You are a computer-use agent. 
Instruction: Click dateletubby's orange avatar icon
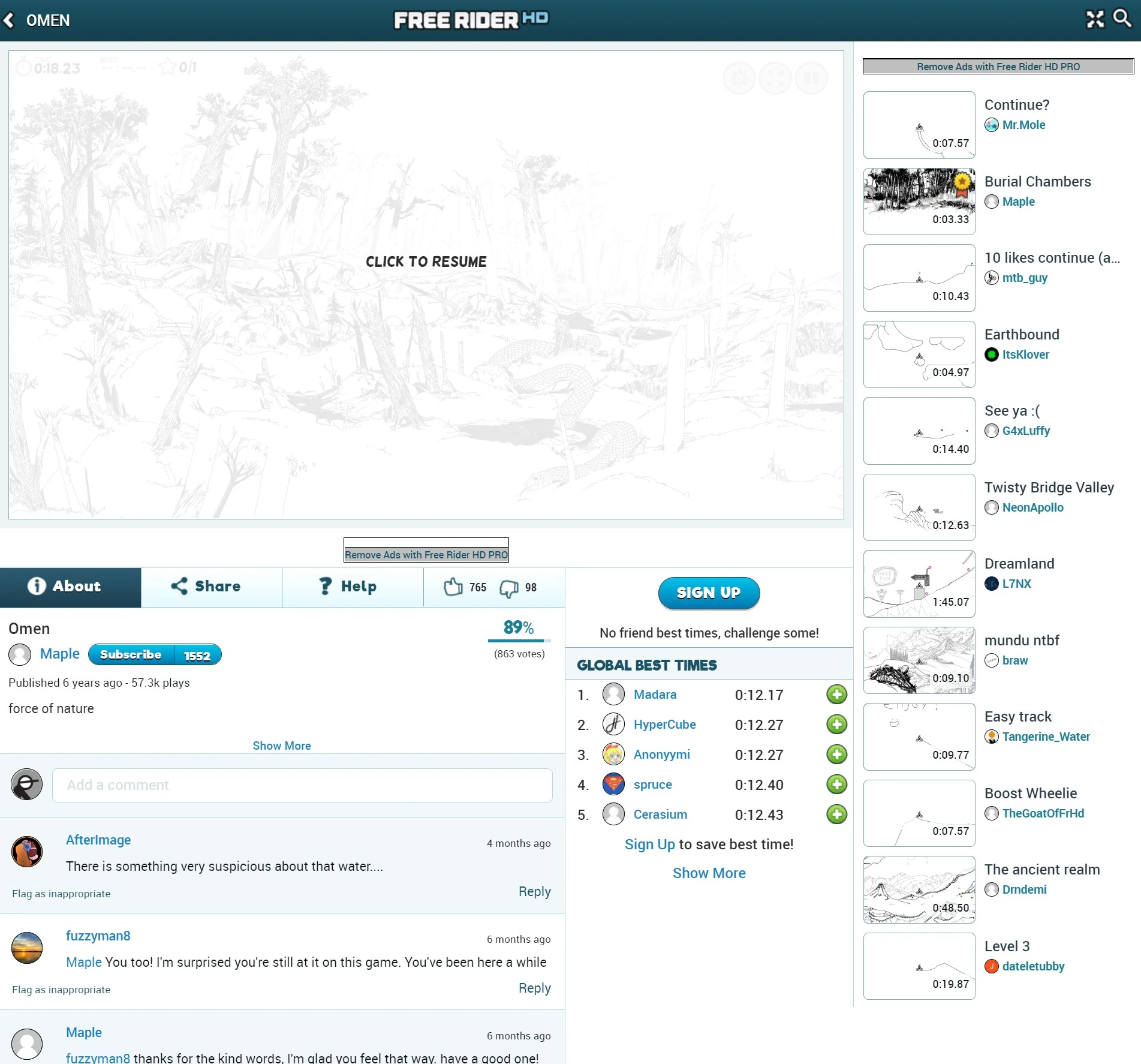(992, 967)
